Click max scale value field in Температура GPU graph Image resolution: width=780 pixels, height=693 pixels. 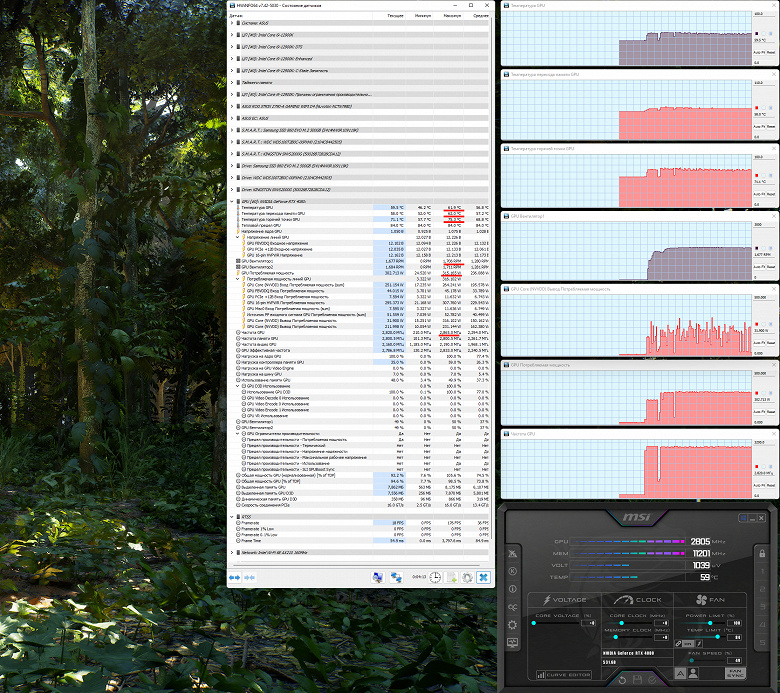[764, 14]
